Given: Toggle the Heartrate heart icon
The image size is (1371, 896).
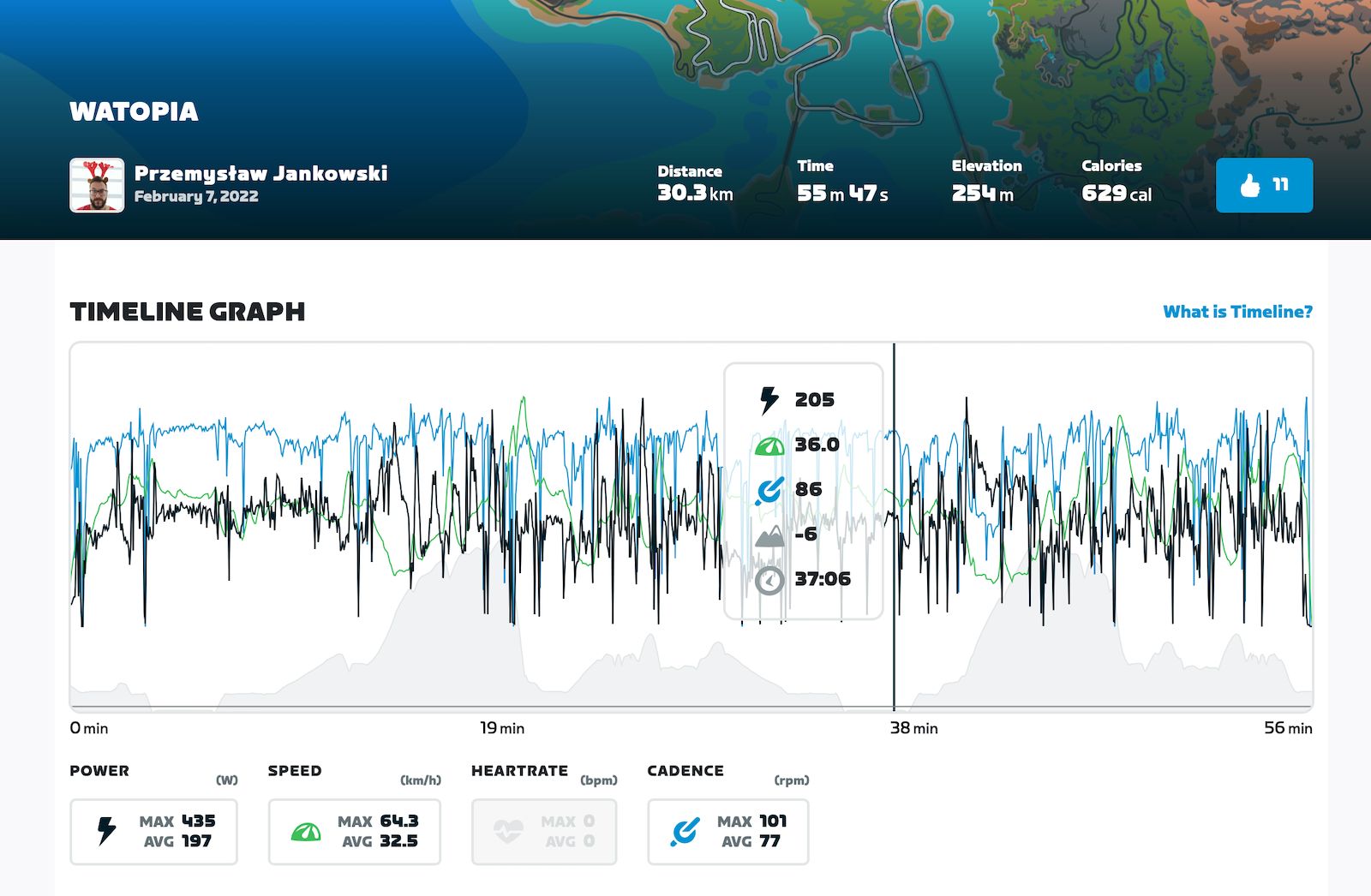Looking at the screenshot, I should (x=508, y=832).
